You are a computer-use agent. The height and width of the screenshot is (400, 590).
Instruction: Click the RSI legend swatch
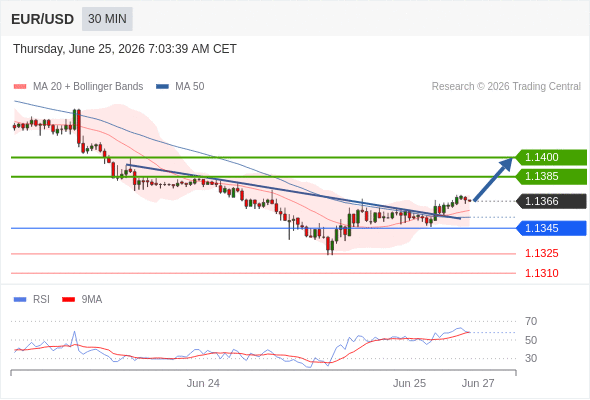(20, 300)
